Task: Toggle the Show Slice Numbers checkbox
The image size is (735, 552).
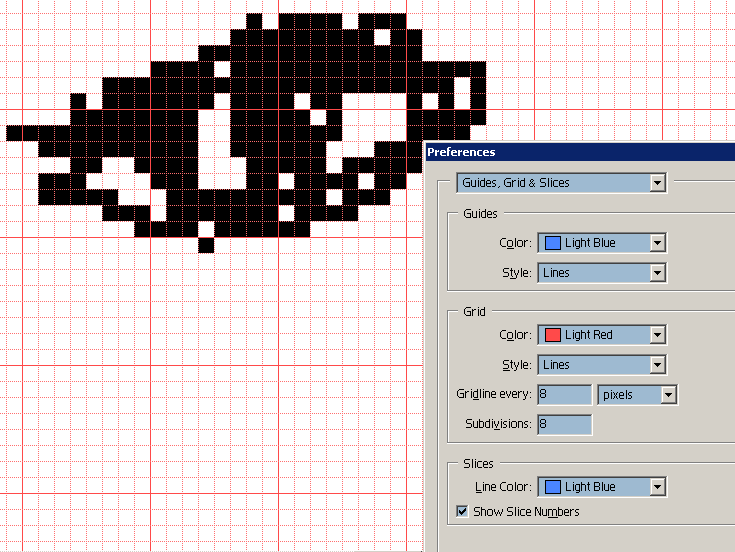Action: (462, 511)
